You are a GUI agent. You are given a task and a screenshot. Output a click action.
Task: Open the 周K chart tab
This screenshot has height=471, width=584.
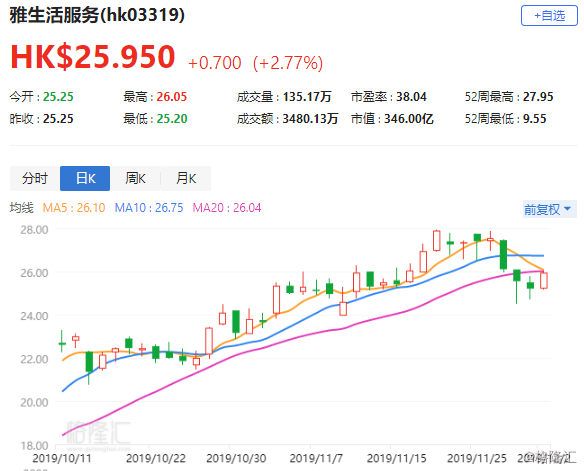click(135, 178)
